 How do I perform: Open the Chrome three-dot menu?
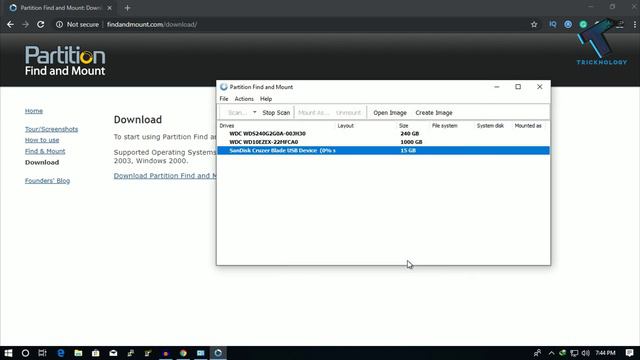tap(635, 24)
